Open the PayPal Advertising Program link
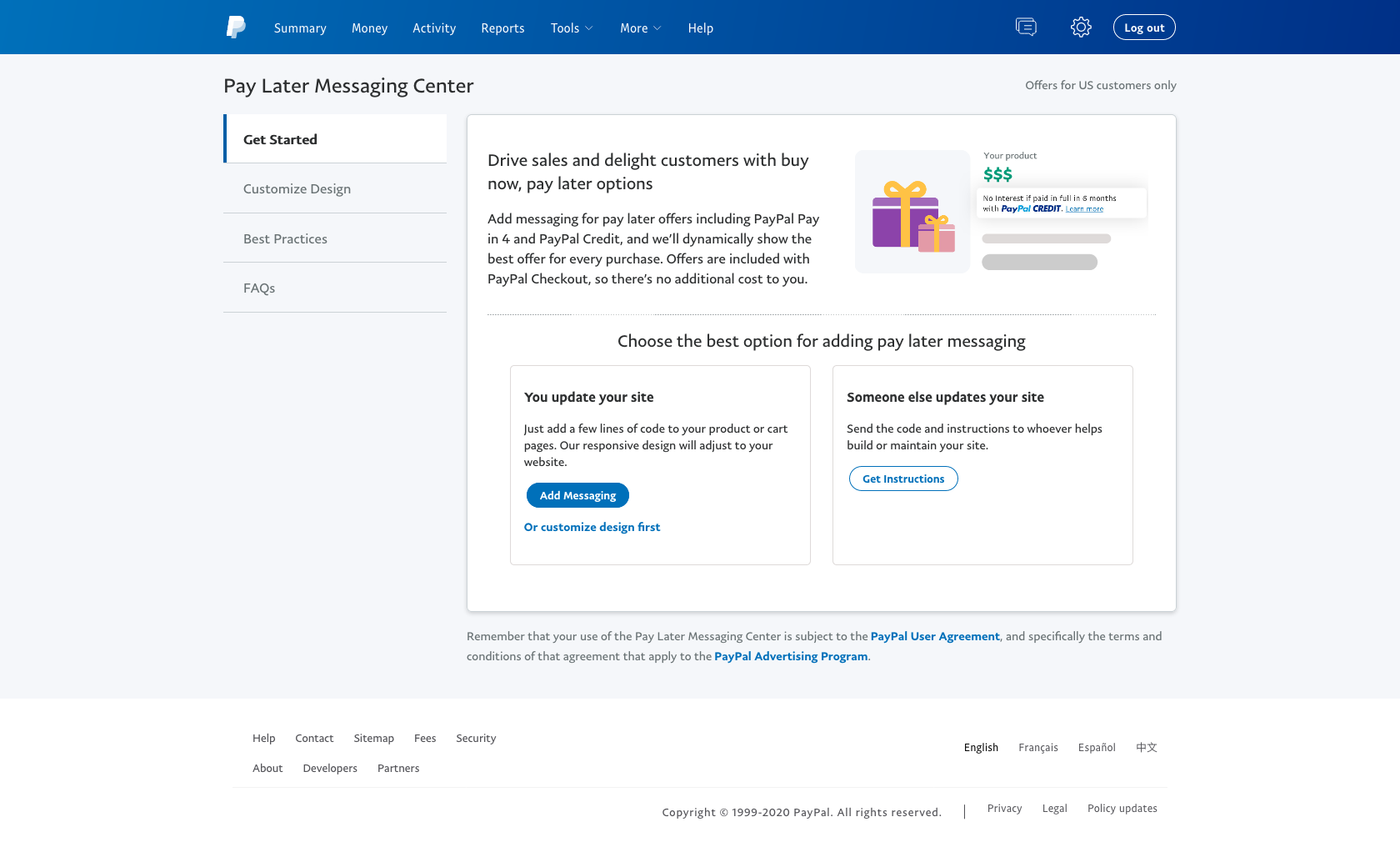 (x=791, y=656)
